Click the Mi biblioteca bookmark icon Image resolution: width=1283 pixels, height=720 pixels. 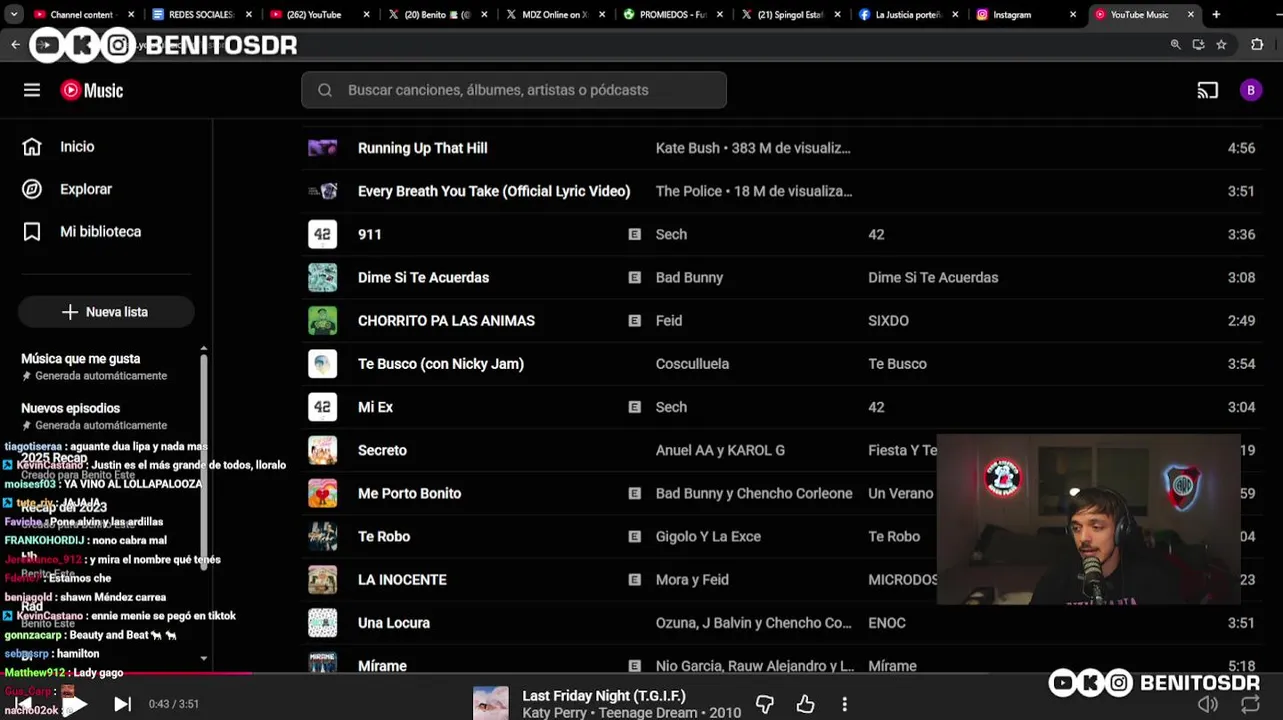[32, 231]
